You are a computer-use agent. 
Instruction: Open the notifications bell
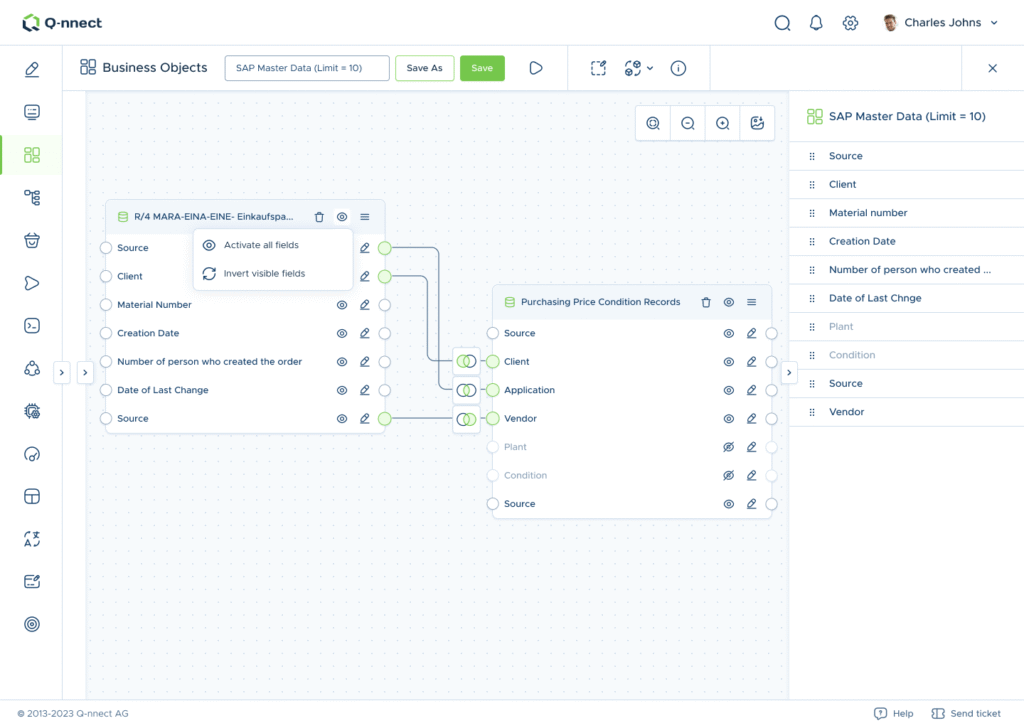click(816, 23)
